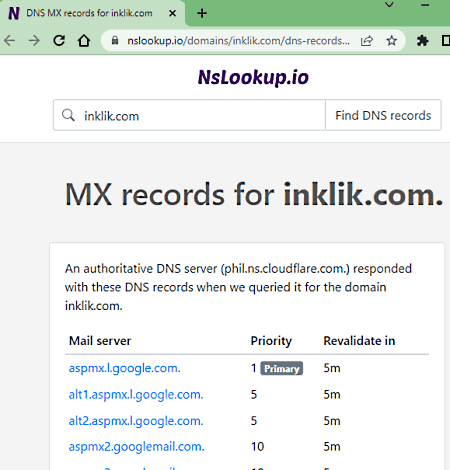The image size is (450, 470).
Task: Click the Revalidate in column header
Action: point(359,341)
